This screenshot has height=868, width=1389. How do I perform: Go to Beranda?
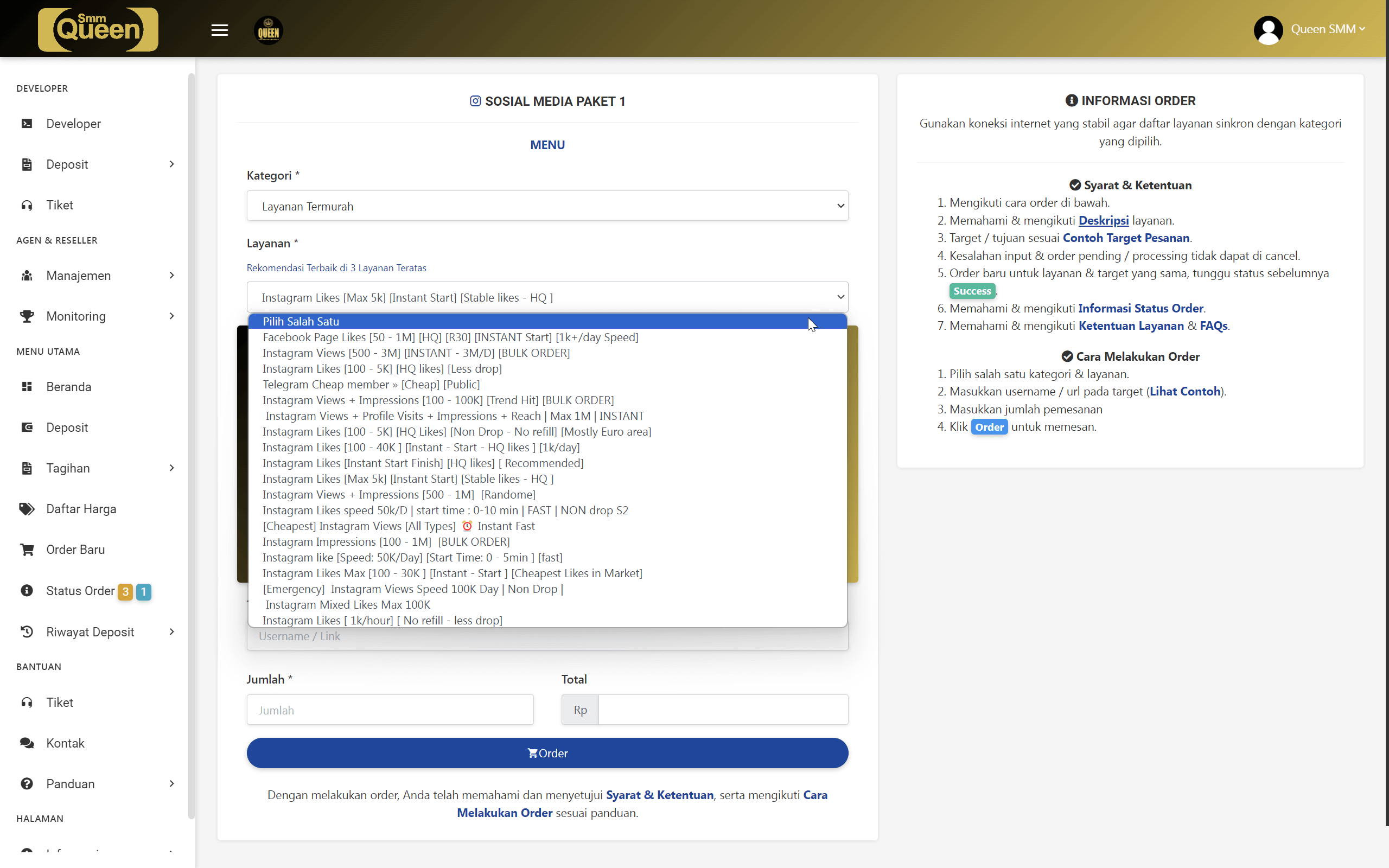69,387
